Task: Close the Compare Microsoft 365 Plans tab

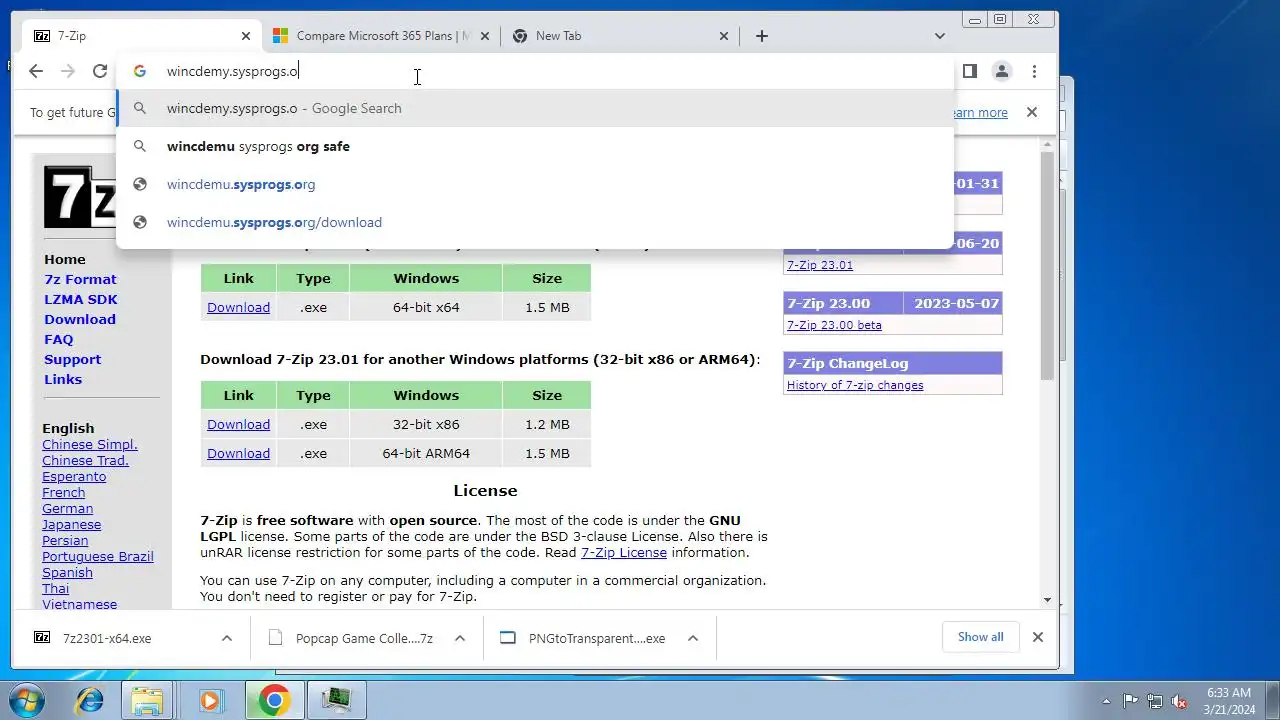Action: coord(485,36)
